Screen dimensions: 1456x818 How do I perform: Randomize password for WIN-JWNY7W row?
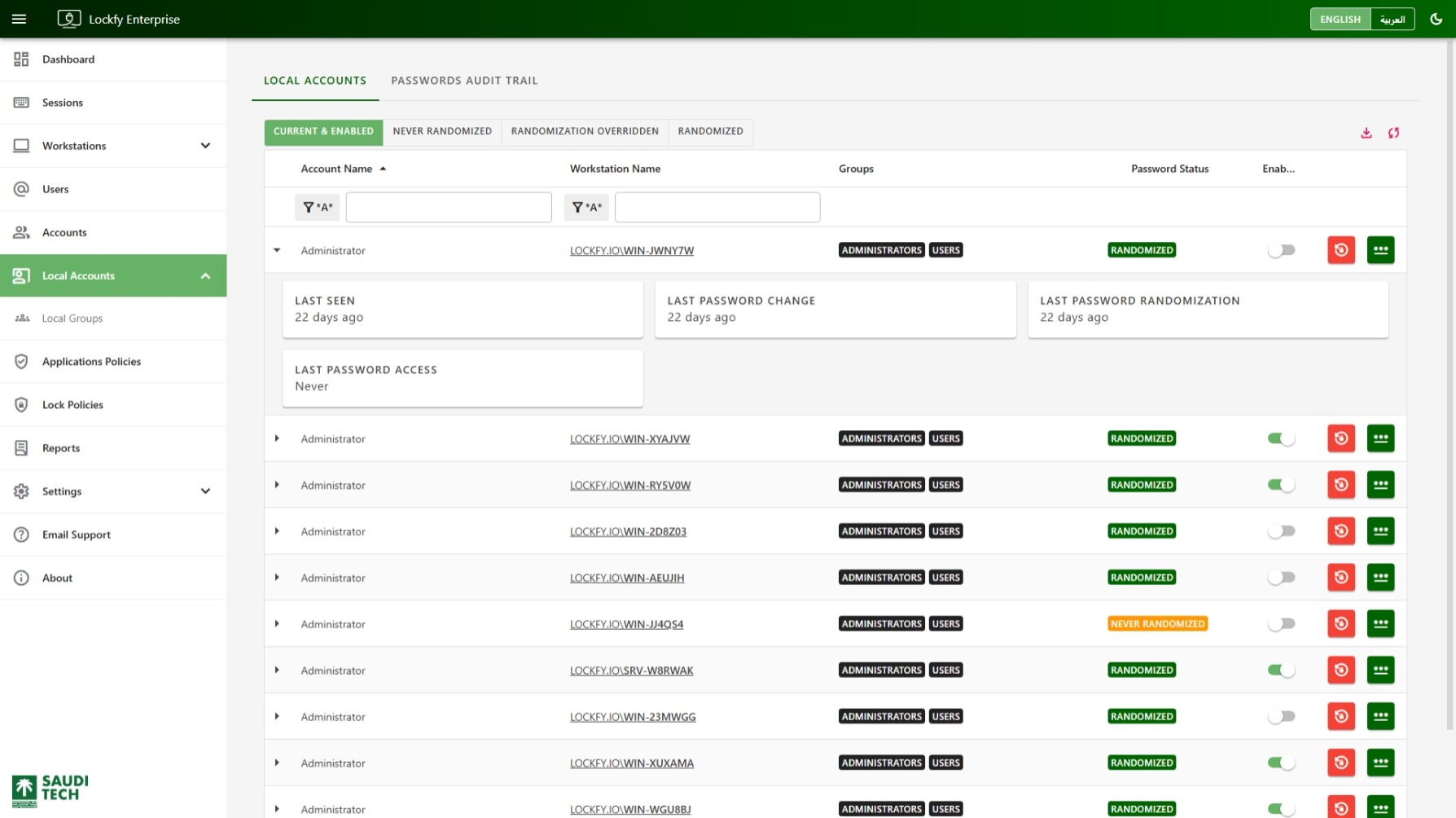tap(1341, 250)
